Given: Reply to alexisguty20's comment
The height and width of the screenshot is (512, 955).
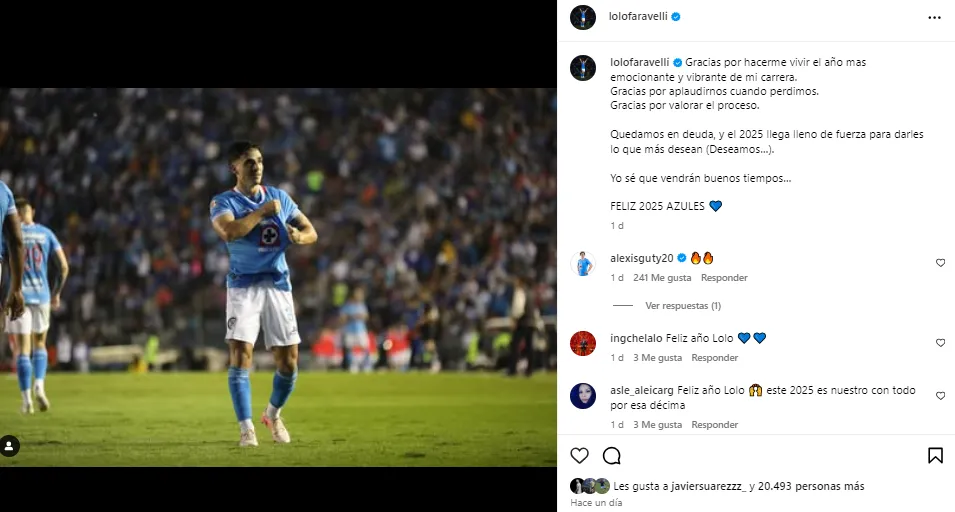Looking at the screenshot, I should click(723, 278).
